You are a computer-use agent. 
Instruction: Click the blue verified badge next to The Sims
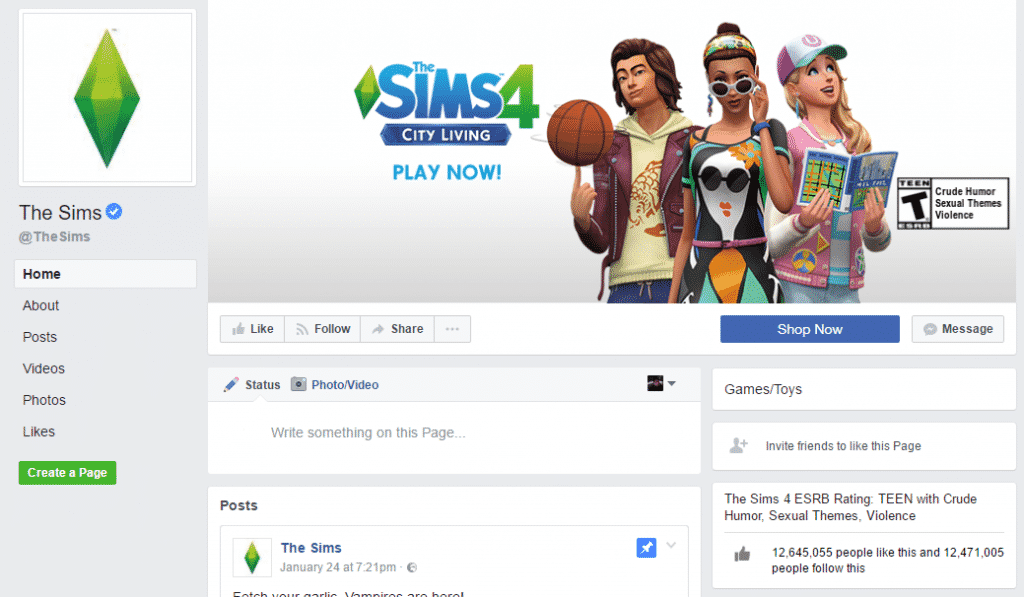[114, 212]
